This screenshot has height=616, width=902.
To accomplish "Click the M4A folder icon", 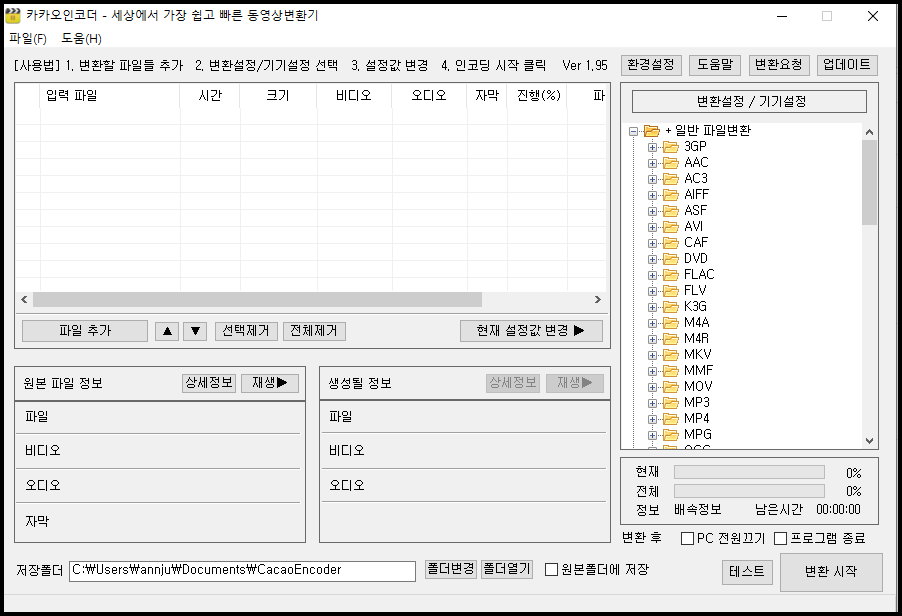I will pos(671,323).
